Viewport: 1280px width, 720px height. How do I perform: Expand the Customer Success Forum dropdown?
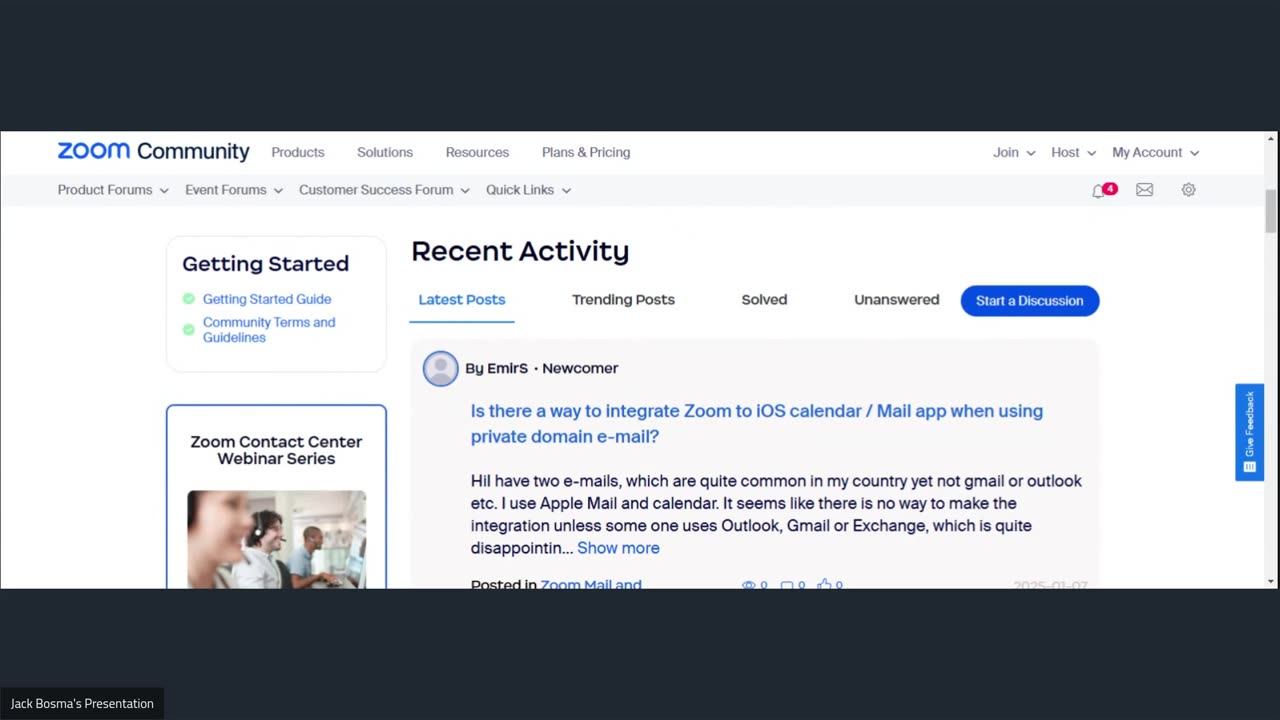pos(384,190)
